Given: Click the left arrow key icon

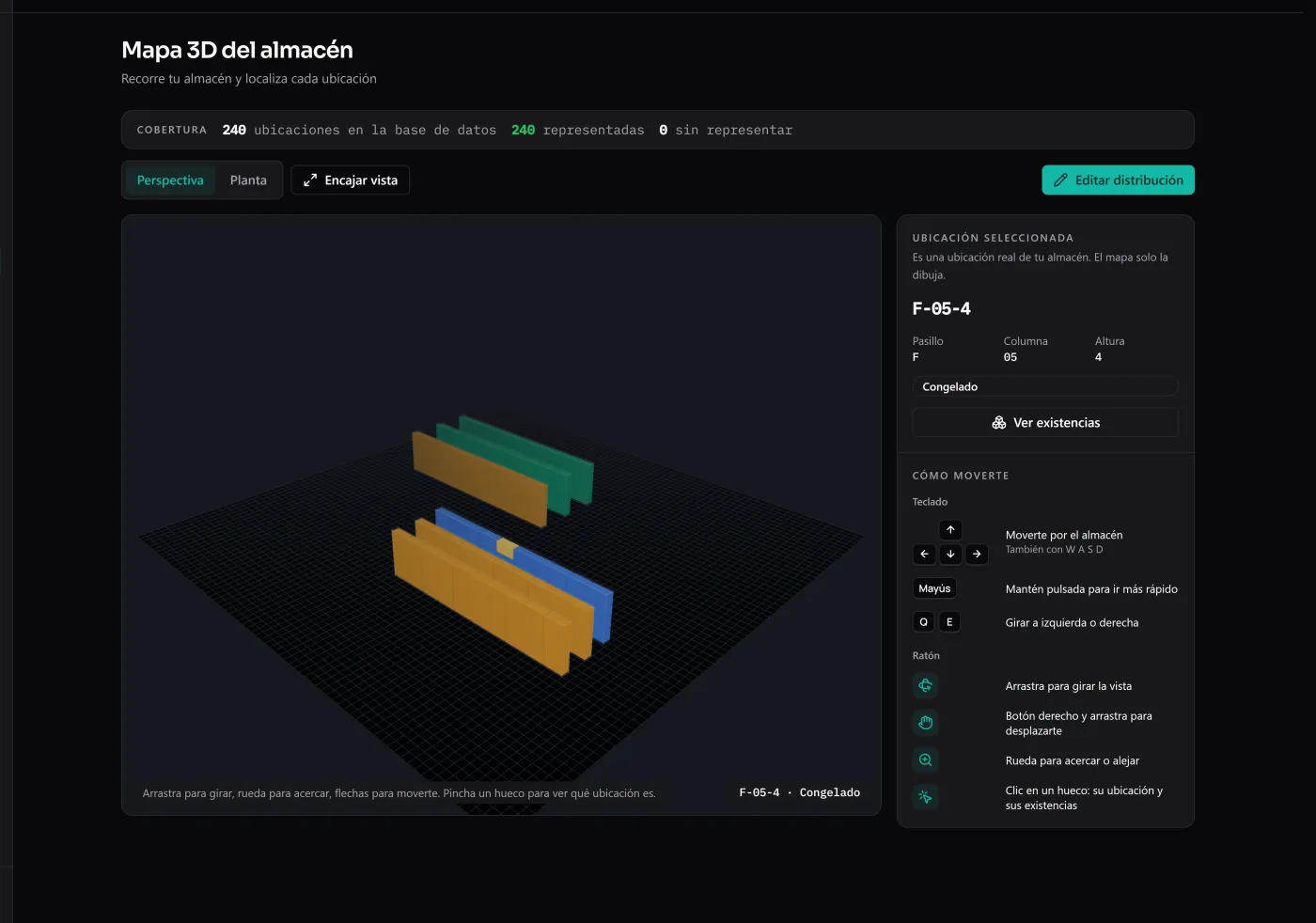Looking at the screenshot, I should (x=924, y=555).
